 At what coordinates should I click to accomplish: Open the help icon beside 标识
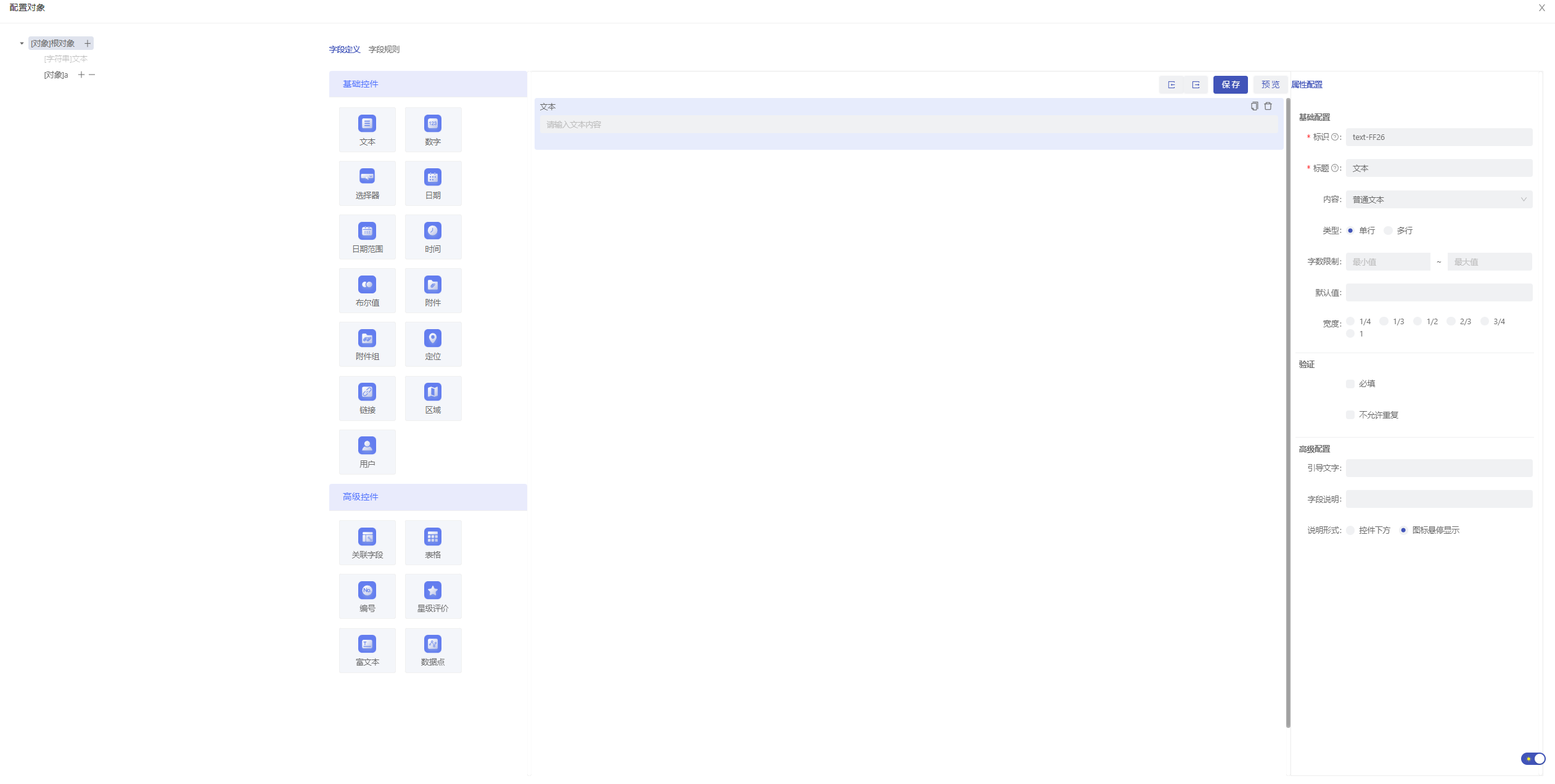coord(1335,137)
